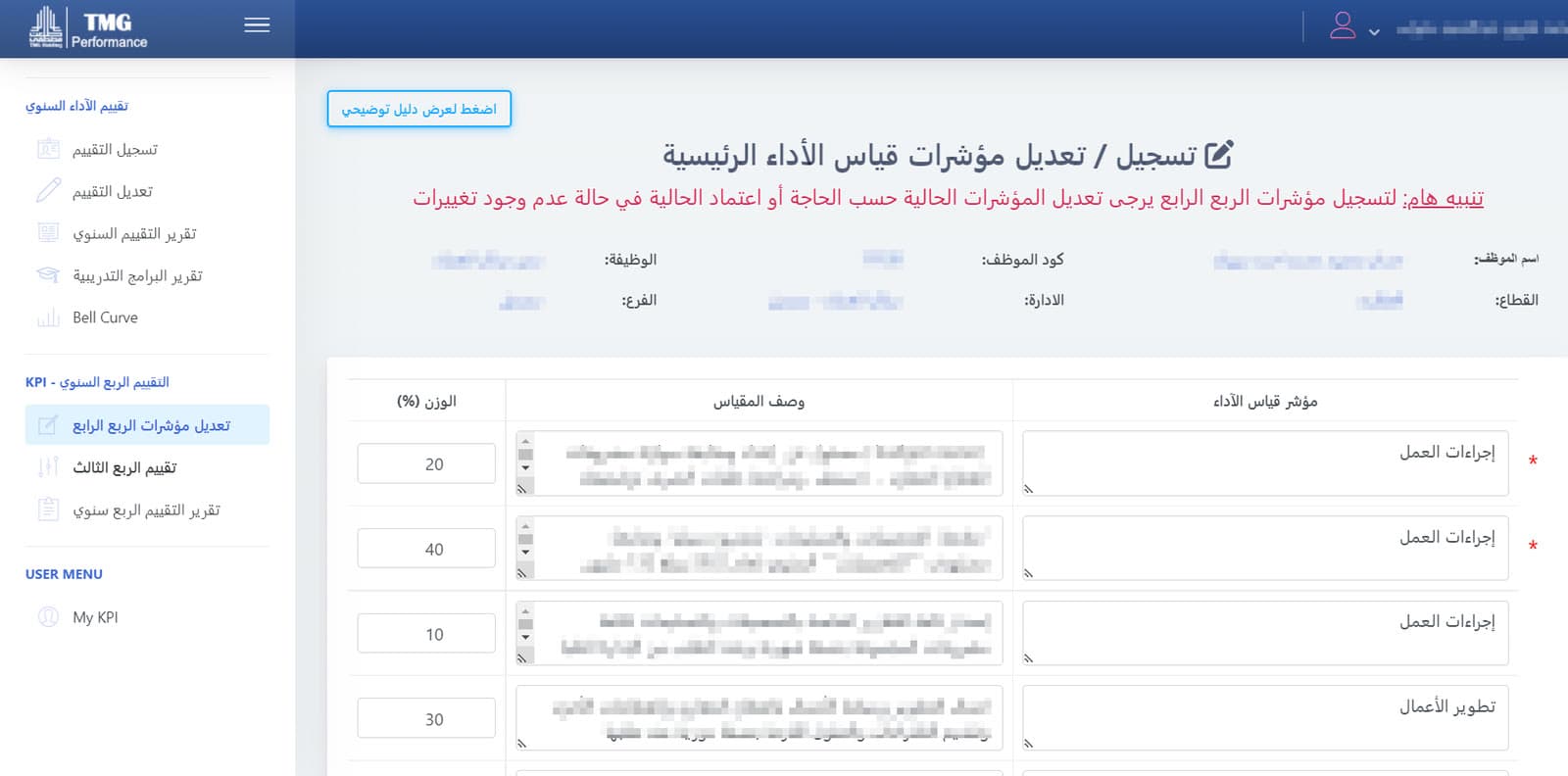Open the user profile avatar icon
This screenshot has width=1568, height=776.
[1343, 25]
